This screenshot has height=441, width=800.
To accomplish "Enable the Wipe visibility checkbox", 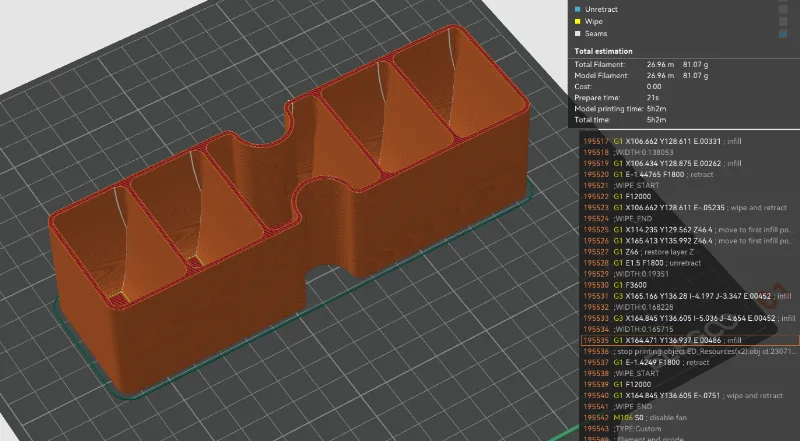I will point(783,21).
